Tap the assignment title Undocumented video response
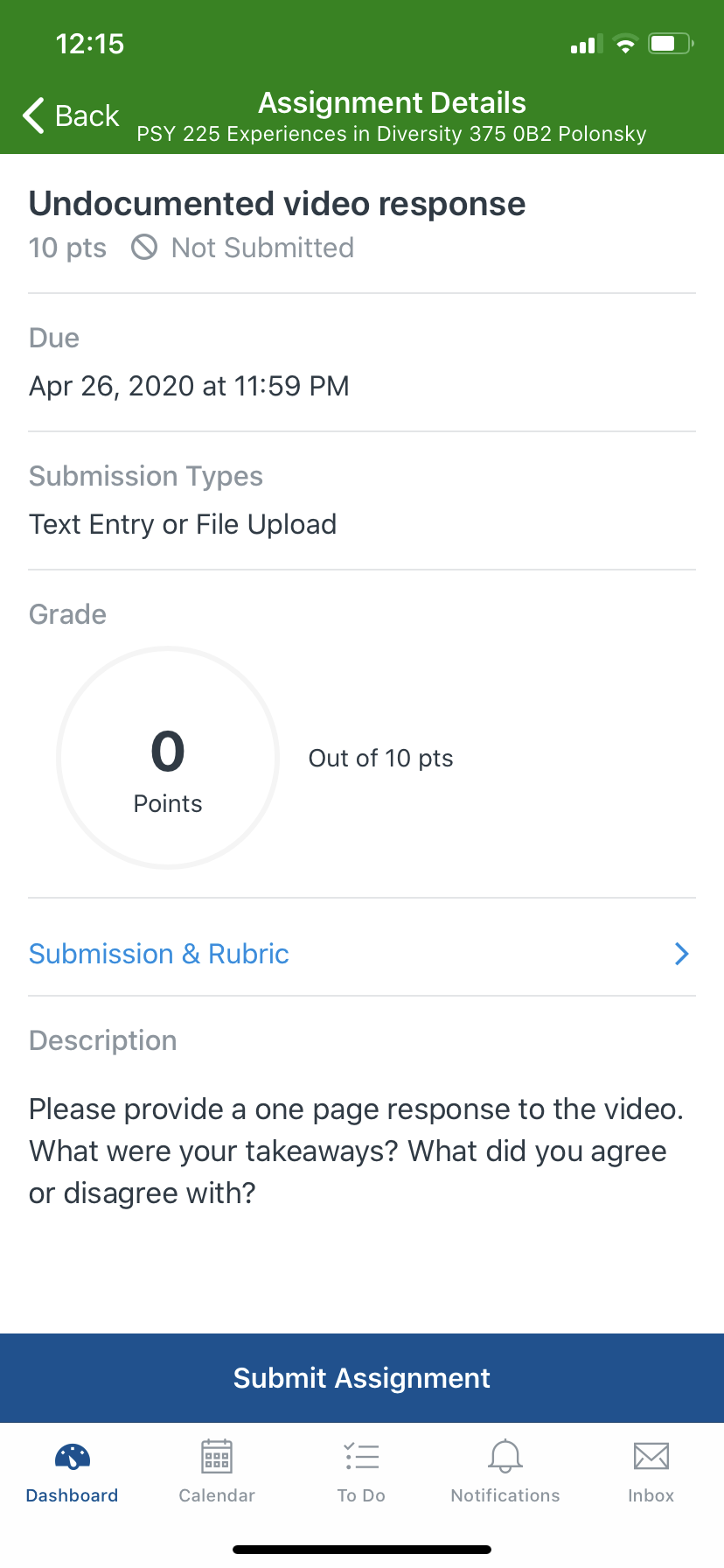The width and height of the screenshot is (724, 1568). click(x=277, y=204)
